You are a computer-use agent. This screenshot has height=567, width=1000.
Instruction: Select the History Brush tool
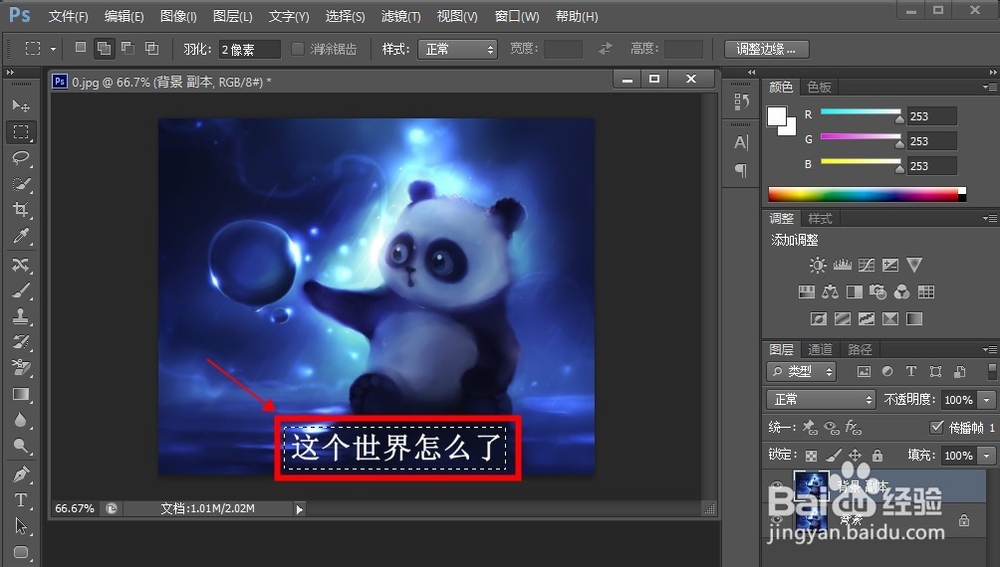click(x=21, y=342)
